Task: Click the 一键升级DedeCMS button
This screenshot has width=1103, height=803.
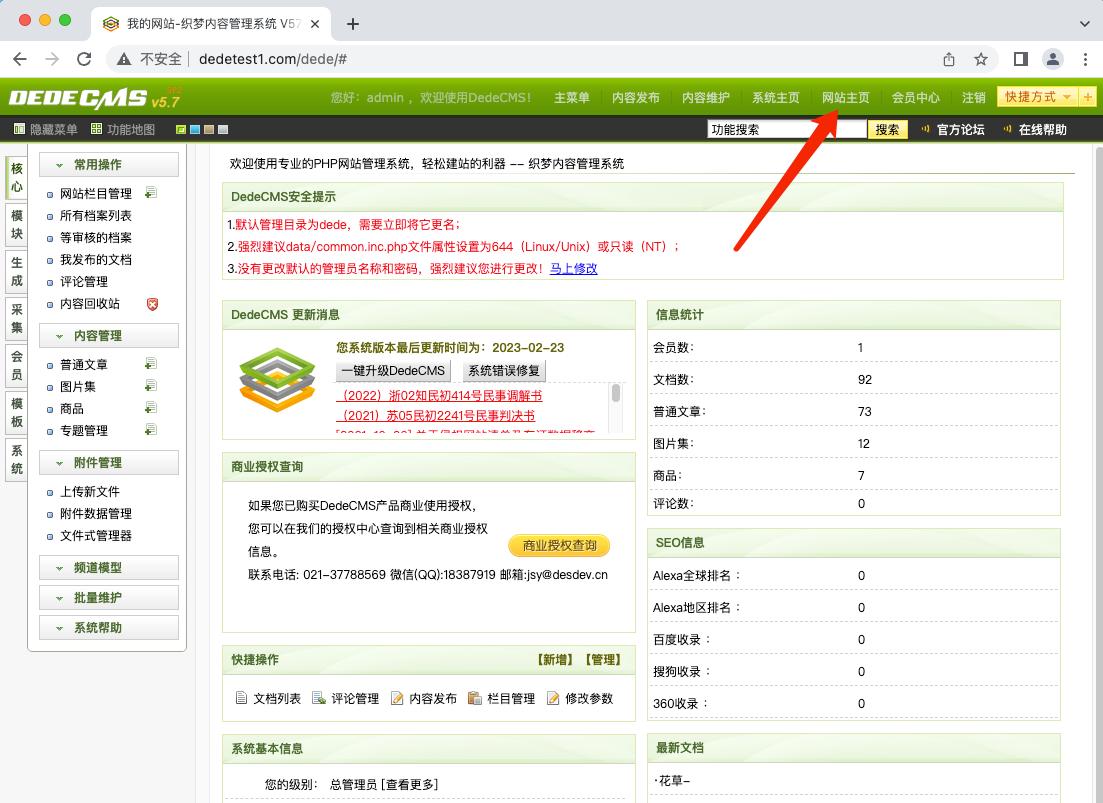Action: (x=393, y=371)
